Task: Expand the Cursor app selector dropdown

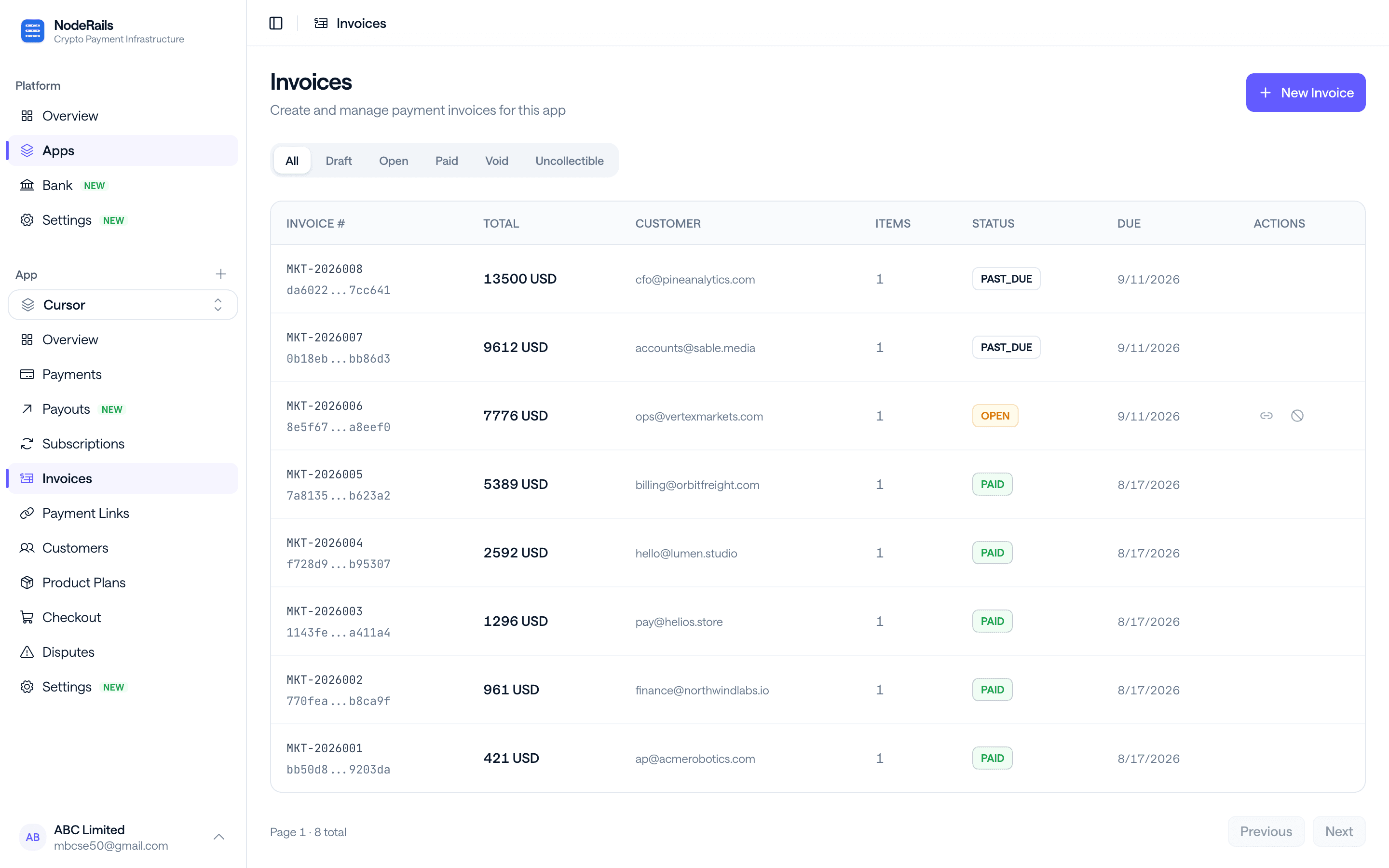Action: tap(123, 305)
